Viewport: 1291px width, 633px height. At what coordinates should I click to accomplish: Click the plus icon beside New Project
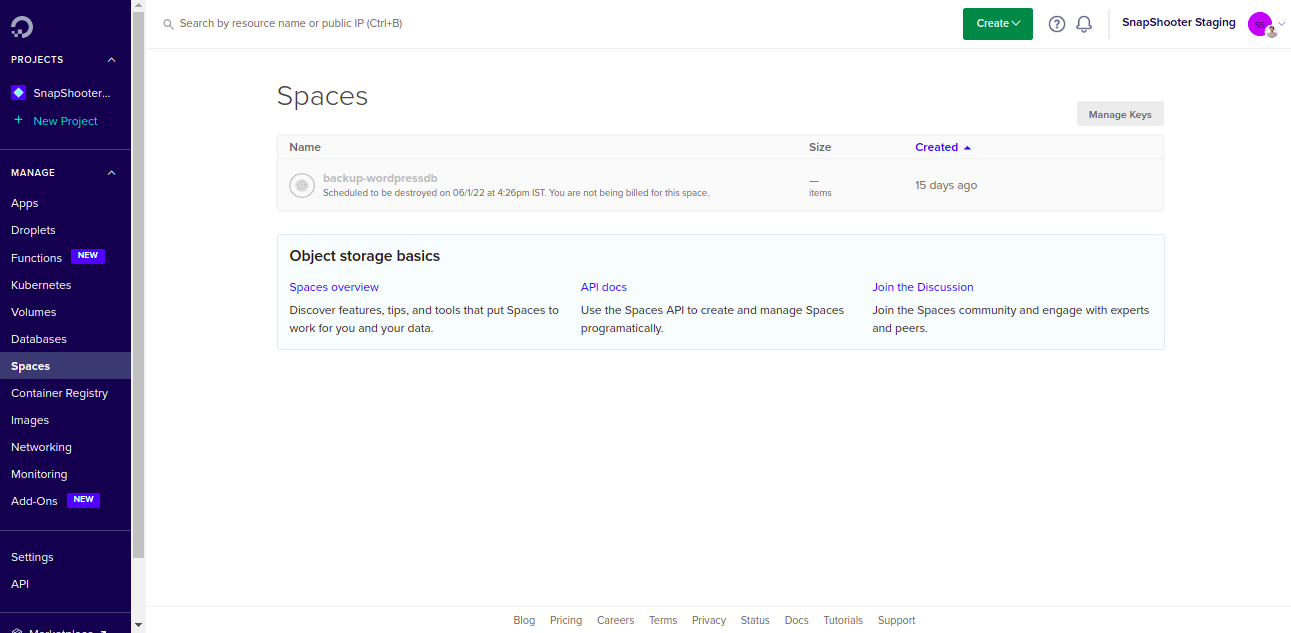coord(18,121)
